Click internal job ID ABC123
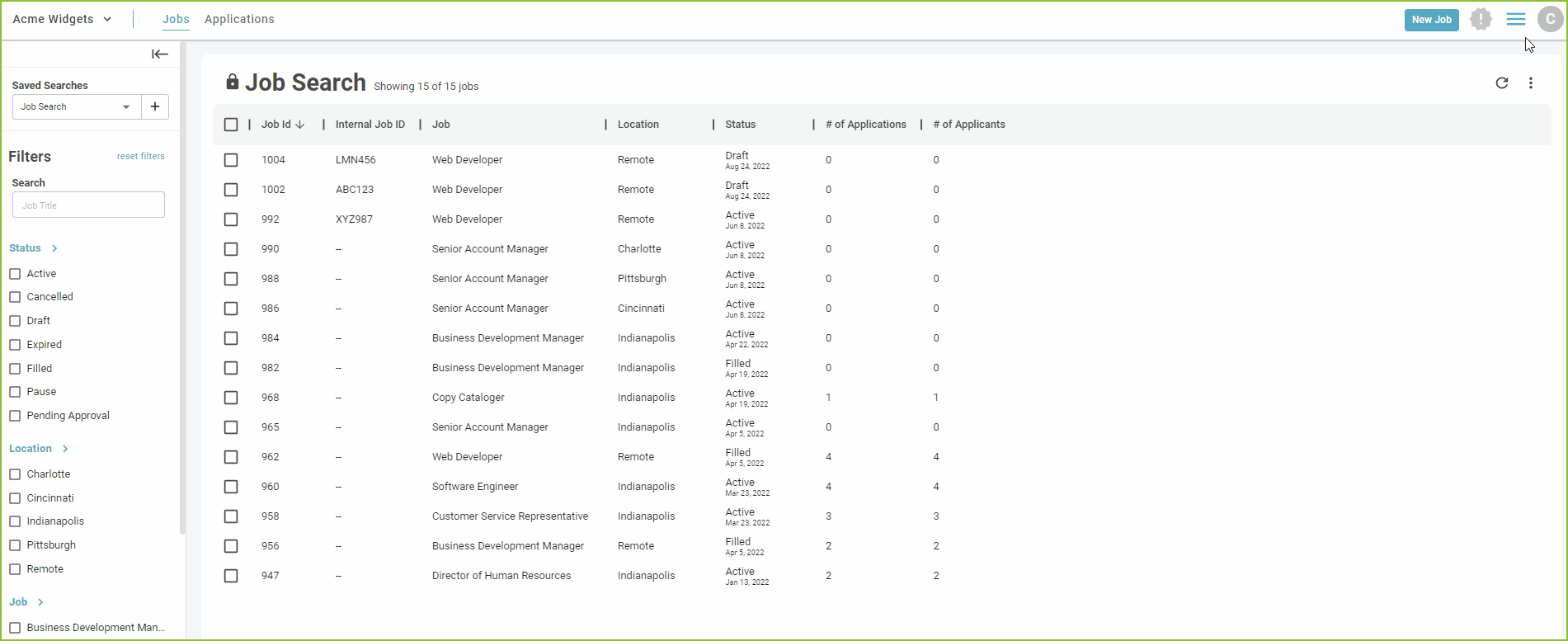Image resolution: width=1568 pixels, height=641 pixels. pyautogui.click(x=355, y=190)
